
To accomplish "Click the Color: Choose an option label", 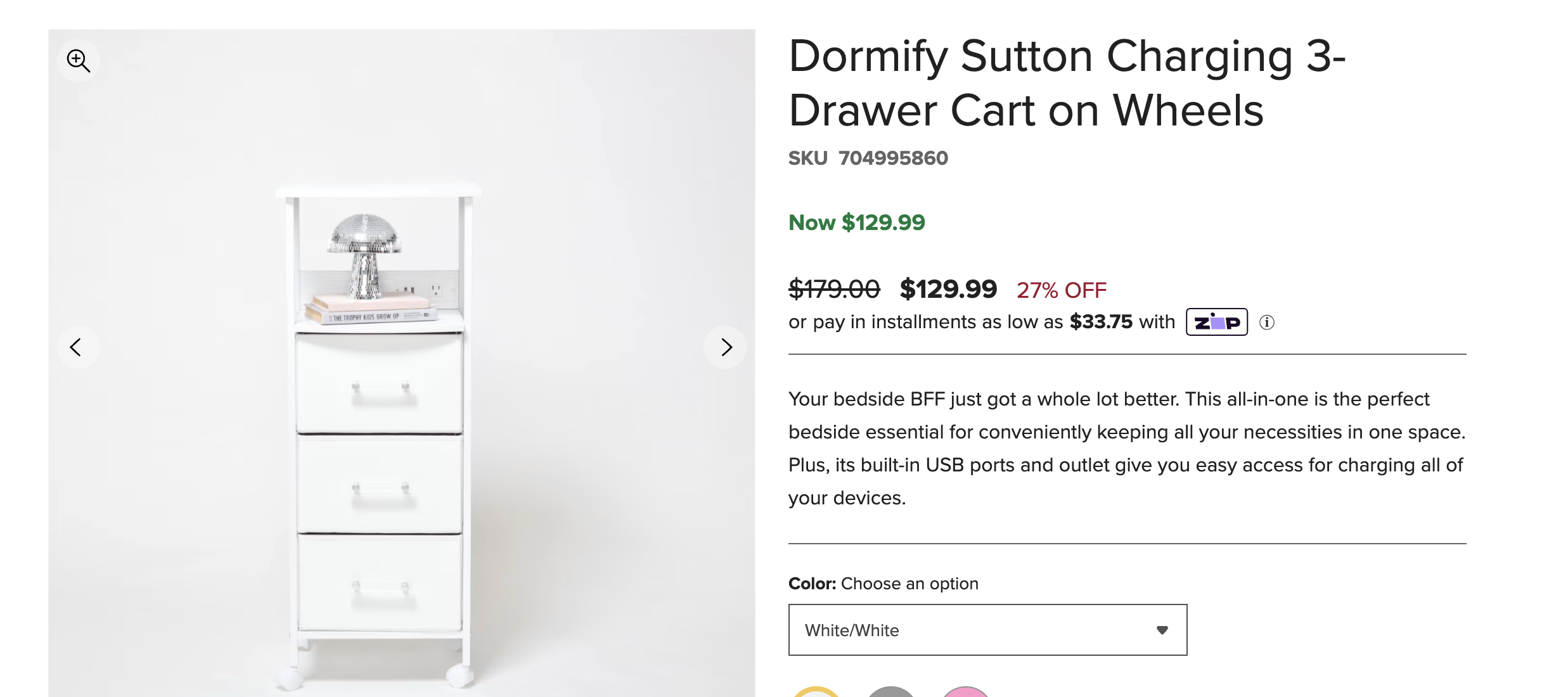I will pyautogui.click(x=883, y=584).
